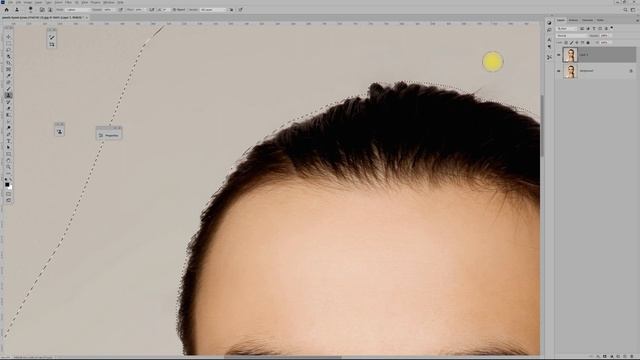
Task: Open the layer Fill value dropdown
Action: point(605,42)
